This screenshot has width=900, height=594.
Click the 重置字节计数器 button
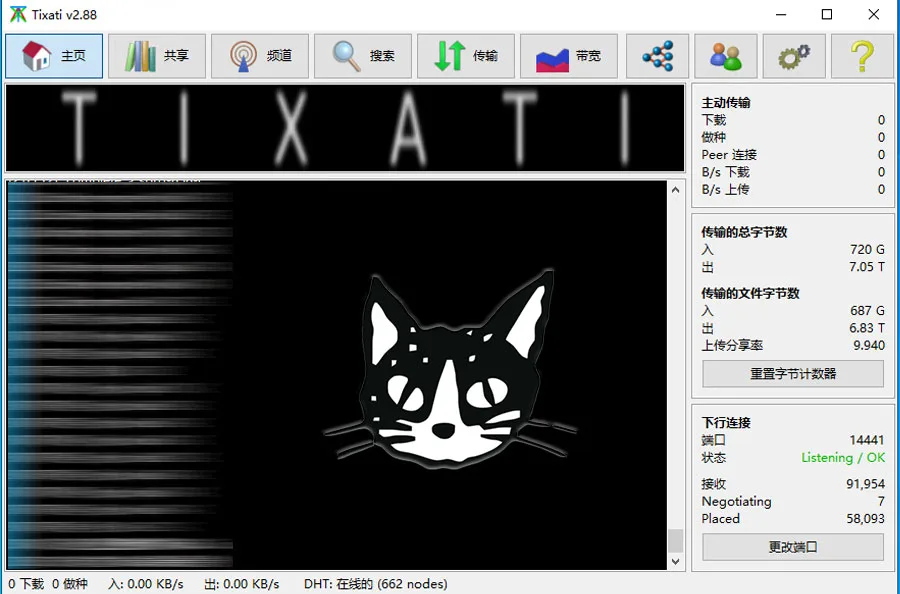point(793,374)
